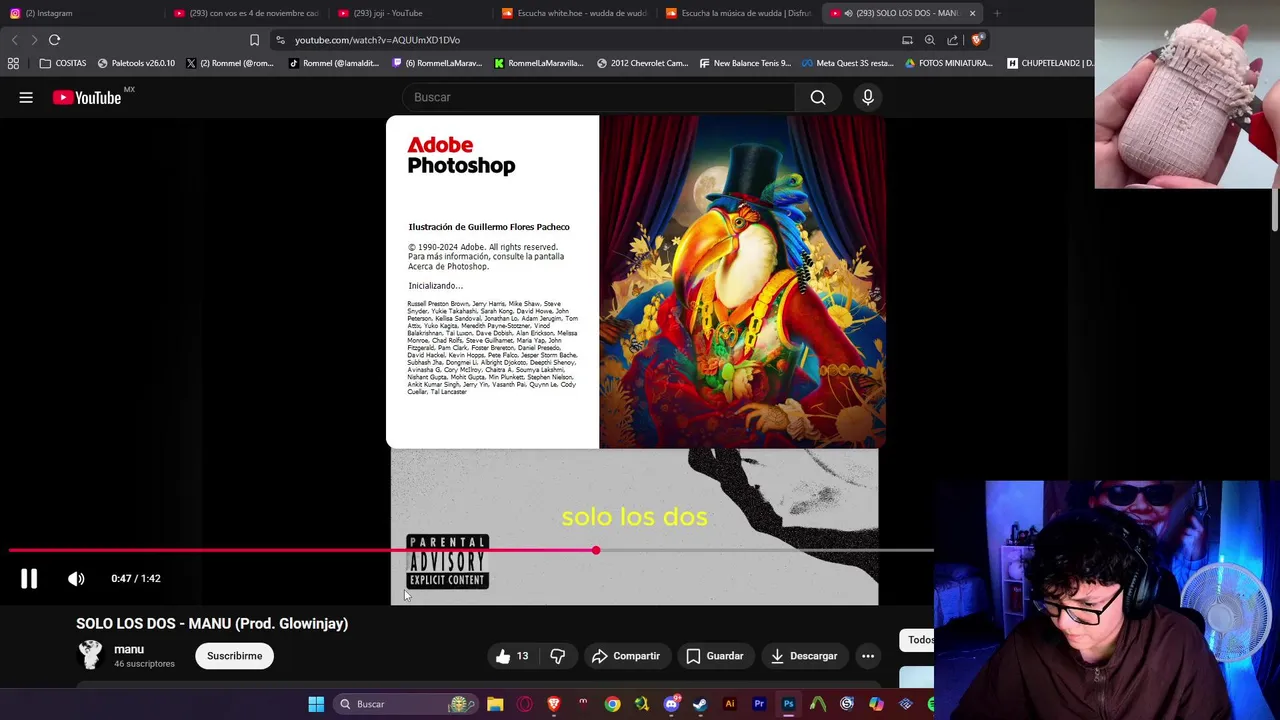Click the YouTube search magnifier button
This screenshot has width=1280, height=720.
818,97
